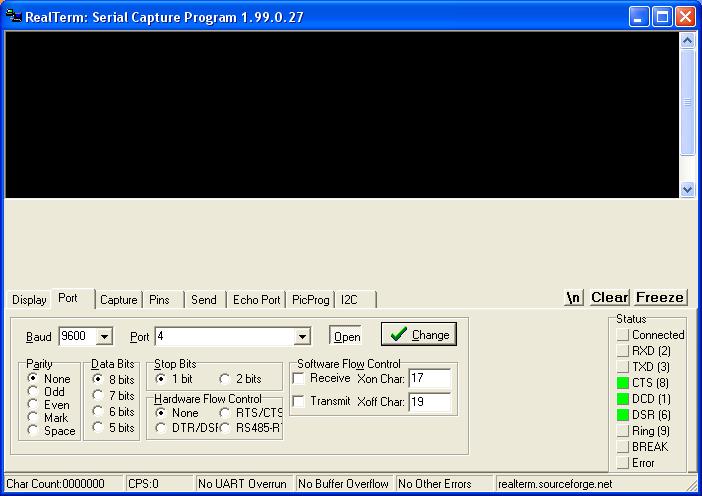Viewport: 702px width, 496px height.
Task: Click the Xon Char input field
Action: [x=429, y=379]
